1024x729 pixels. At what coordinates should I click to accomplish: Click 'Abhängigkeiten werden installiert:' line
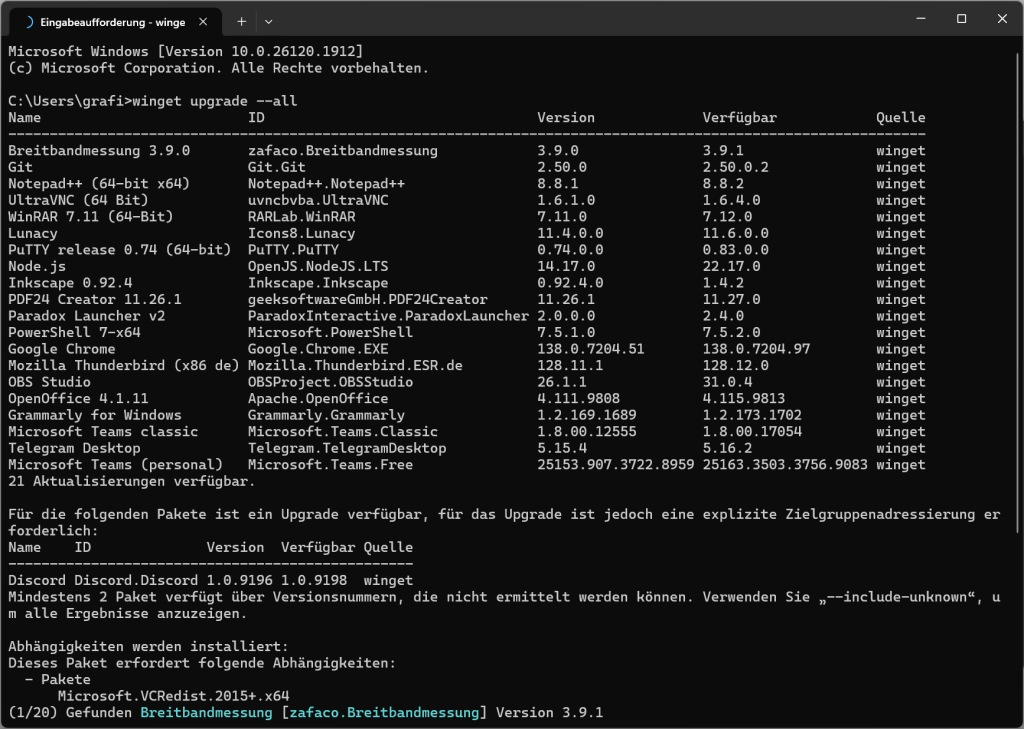(x=148, y=647)
